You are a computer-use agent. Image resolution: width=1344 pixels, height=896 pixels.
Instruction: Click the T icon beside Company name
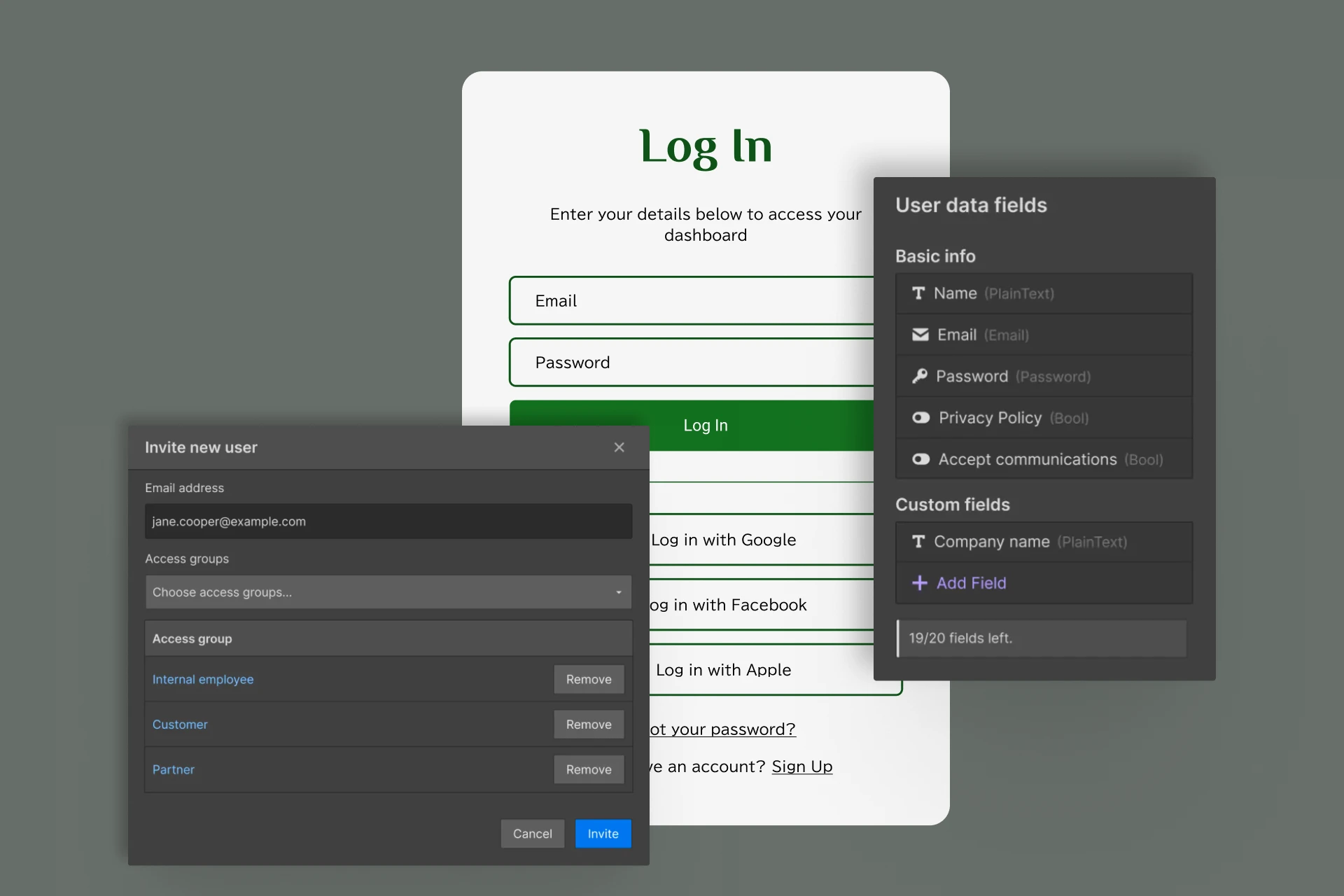tap(918, 542)
